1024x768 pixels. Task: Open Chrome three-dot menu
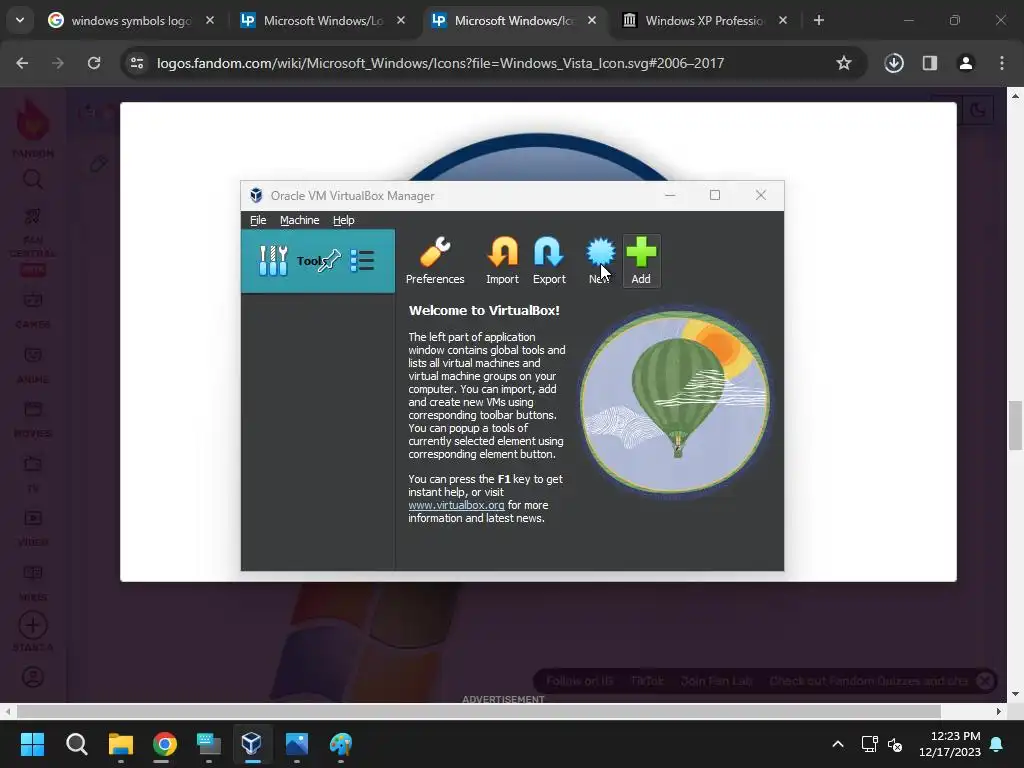coord(1002,63)
